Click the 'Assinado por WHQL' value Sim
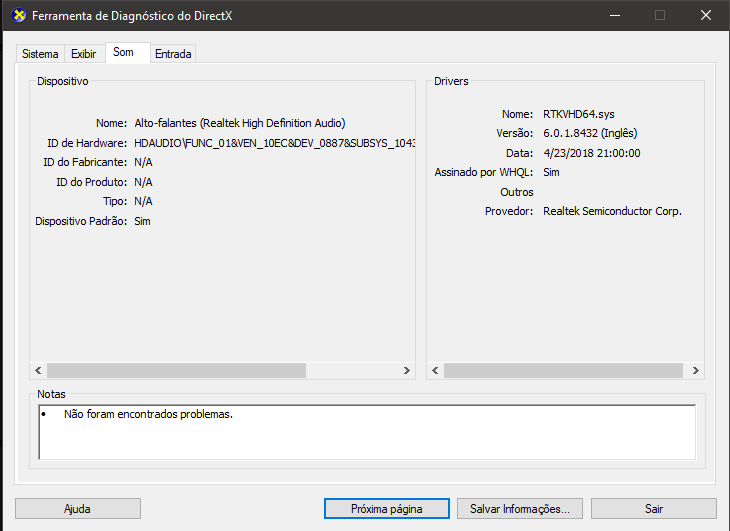730x531 pixels. (551, 173)
